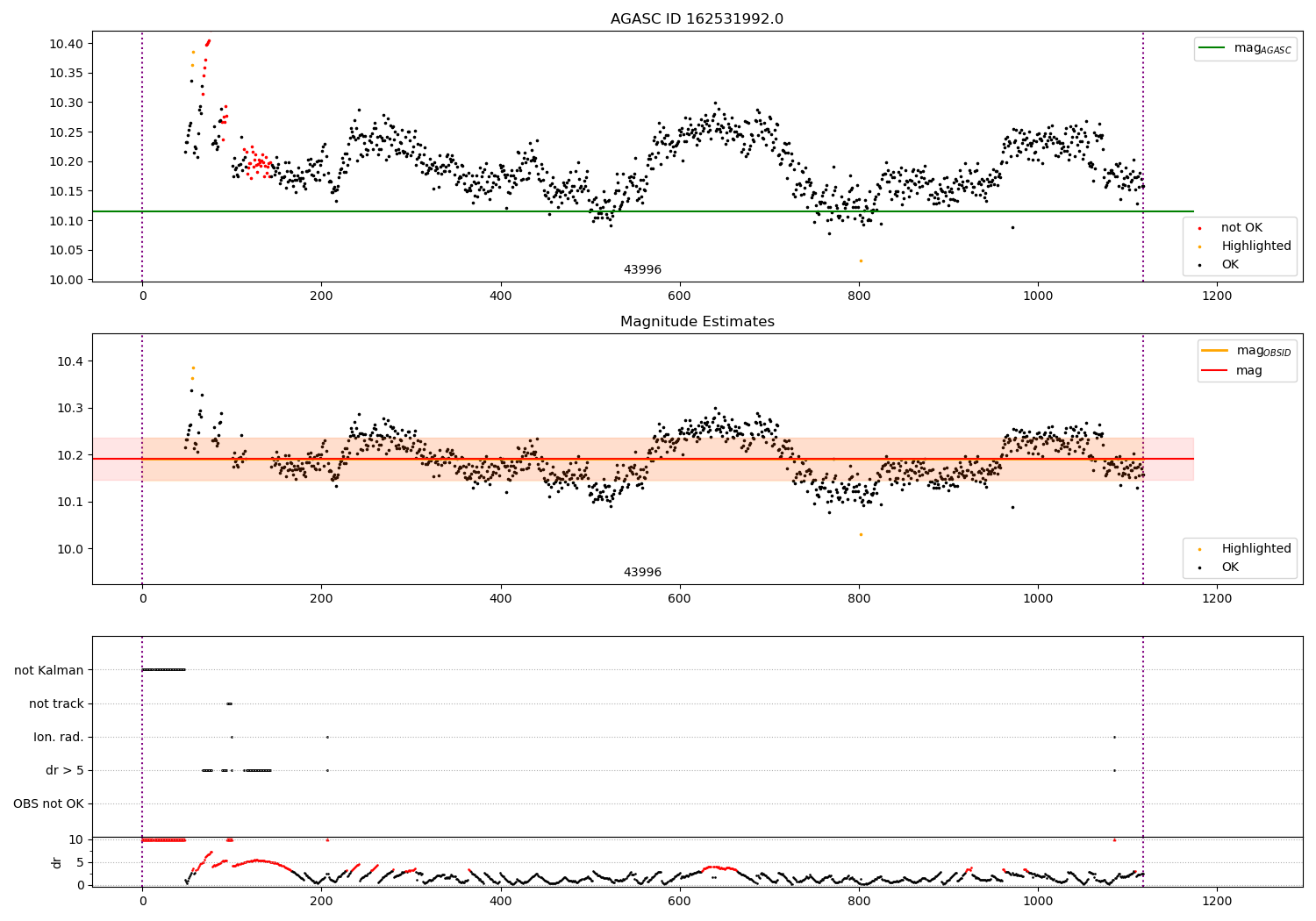Select "Highlighted" legend entry in Magnitude Estimates plot
The height and width of the screenshot is (921, 1316).
[x=1256, y=549]
